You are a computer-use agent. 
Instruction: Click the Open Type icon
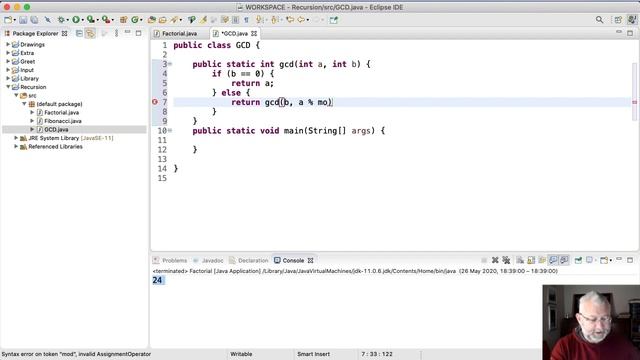pos(152,20)
